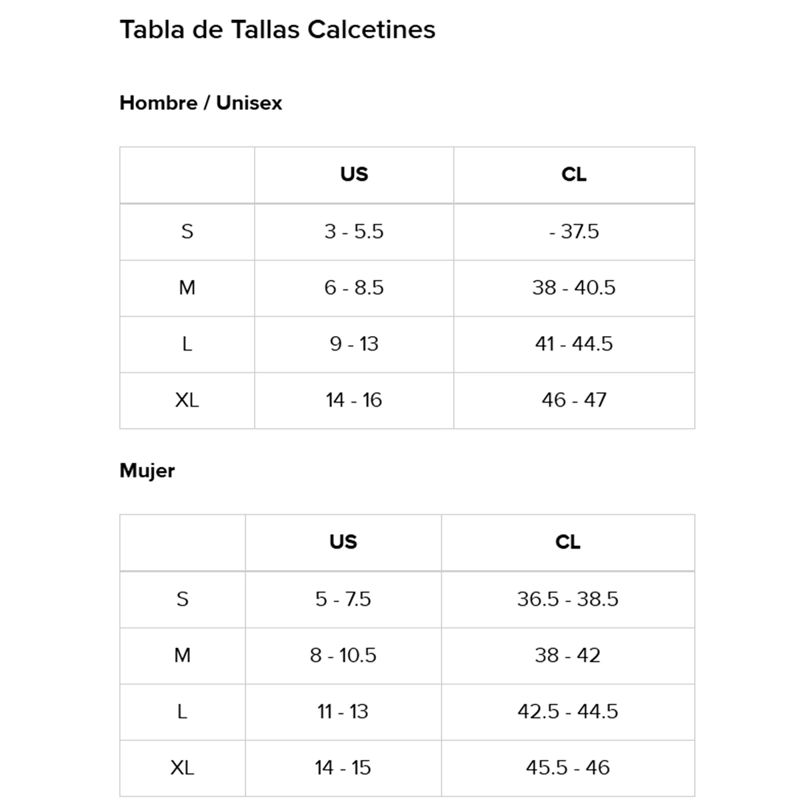This screenshot has height=800, width=800.
Task: Select the 'Hombre / Unisex' section heading
Action: coord(201,103)
